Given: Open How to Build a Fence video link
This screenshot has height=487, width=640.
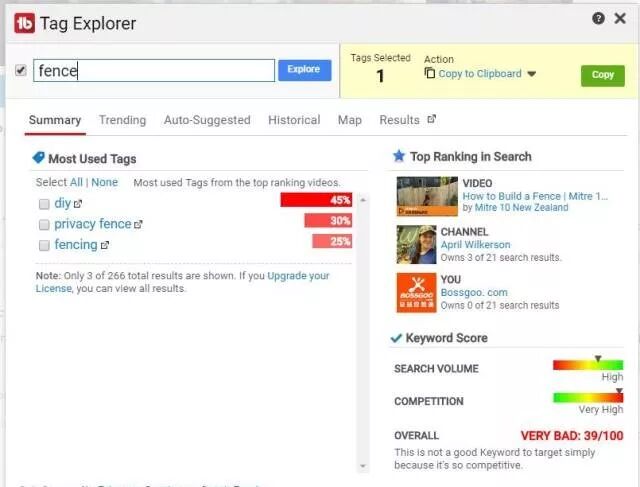Looking at the screenshot, I should [535, 196].
